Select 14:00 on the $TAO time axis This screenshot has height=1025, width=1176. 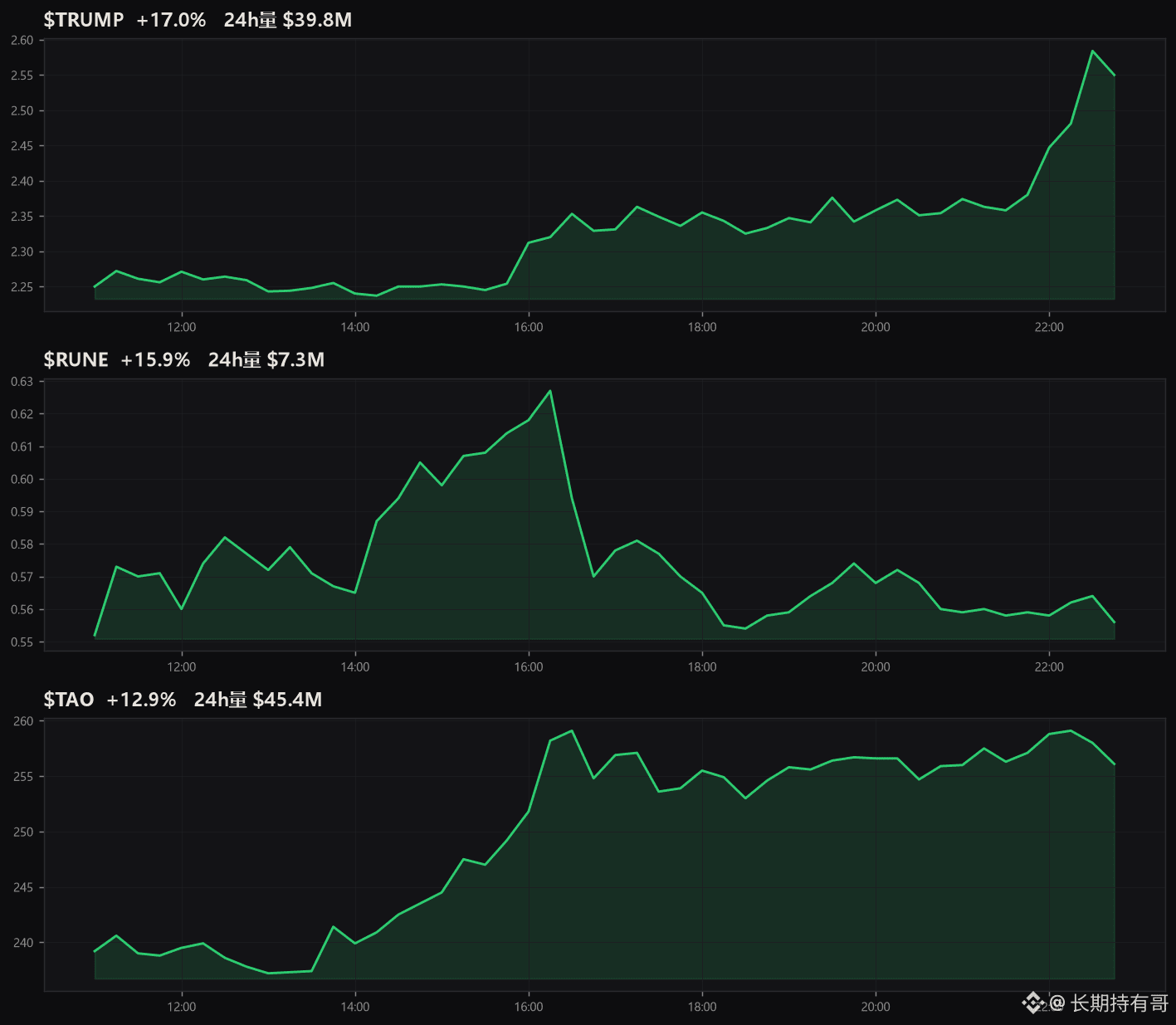tap(355, 1007)
